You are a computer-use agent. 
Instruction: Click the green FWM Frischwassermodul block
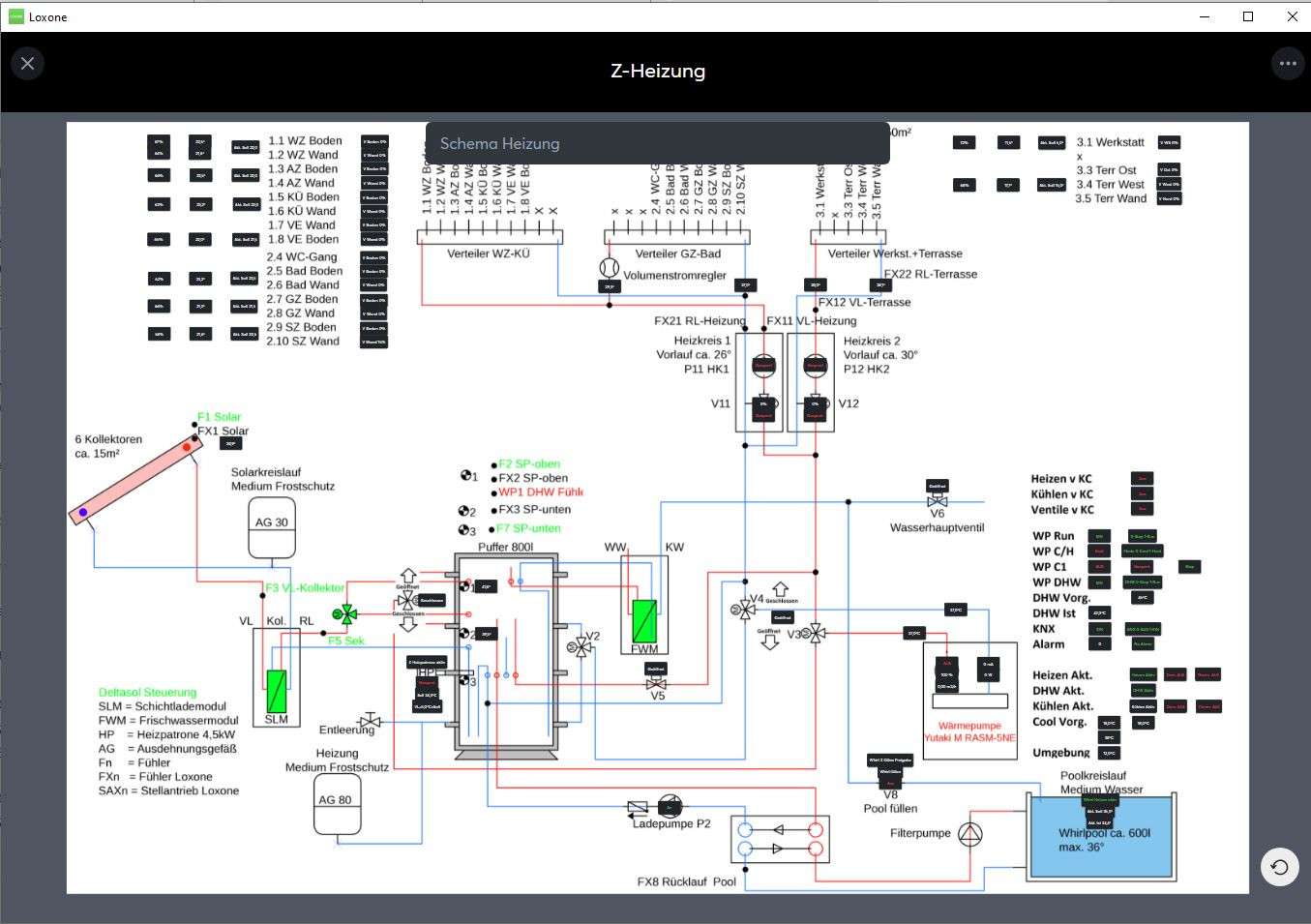click(x=644, y=620)
